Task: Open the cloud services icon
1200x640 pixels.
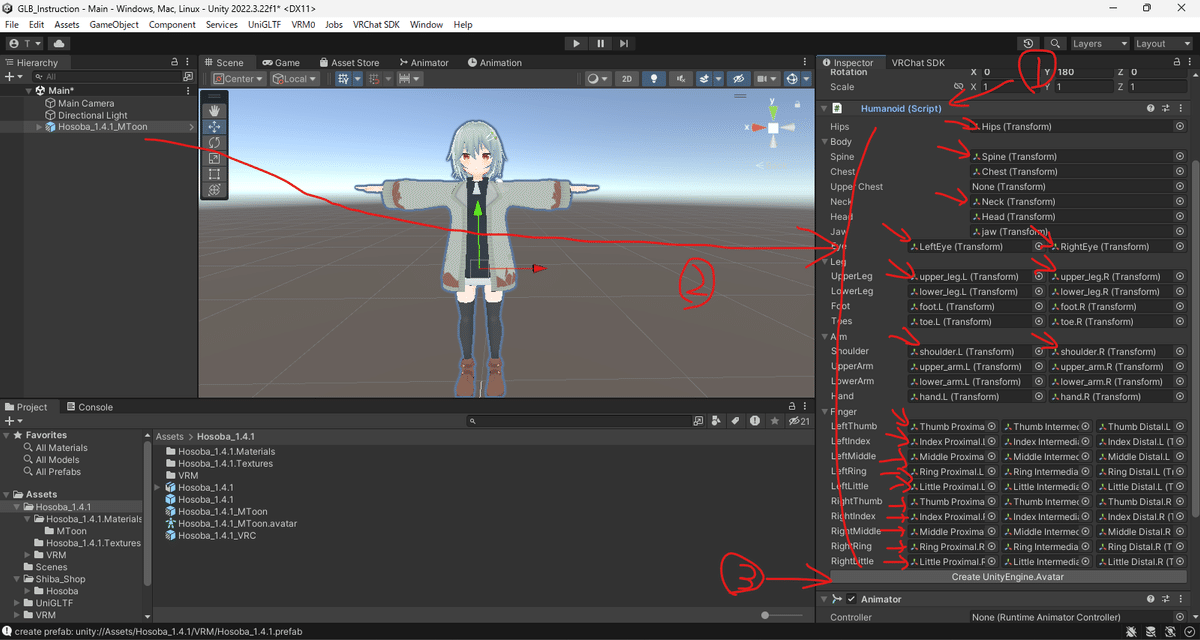Action: tap(58, 44)
